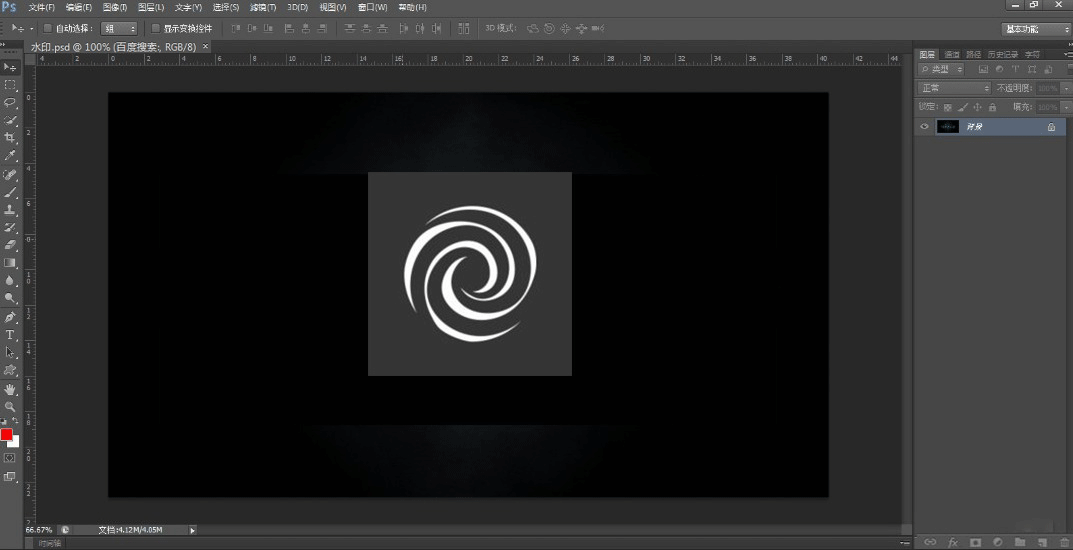
Task: Click the 3D rotate mode icon
Action: (532, 29)
